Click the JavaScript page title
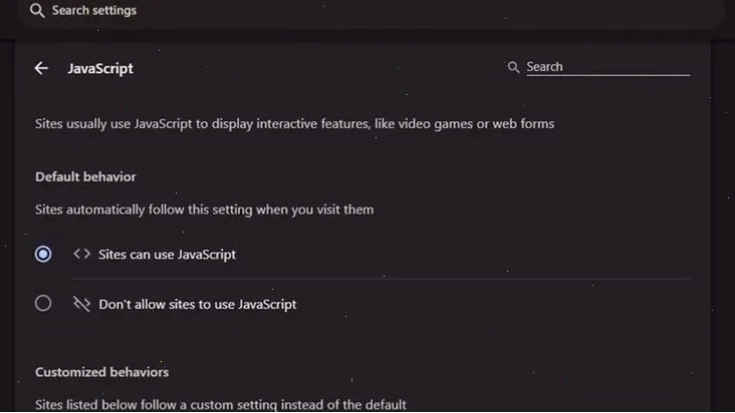735x413 pixels. [x=100, y=69]
